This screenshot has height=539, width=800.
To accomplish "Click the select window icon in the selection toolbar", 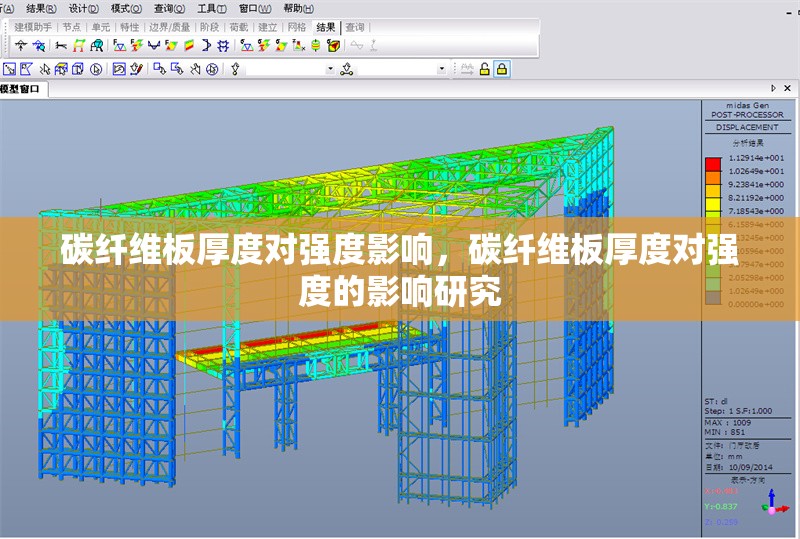I will coord(9,69).
